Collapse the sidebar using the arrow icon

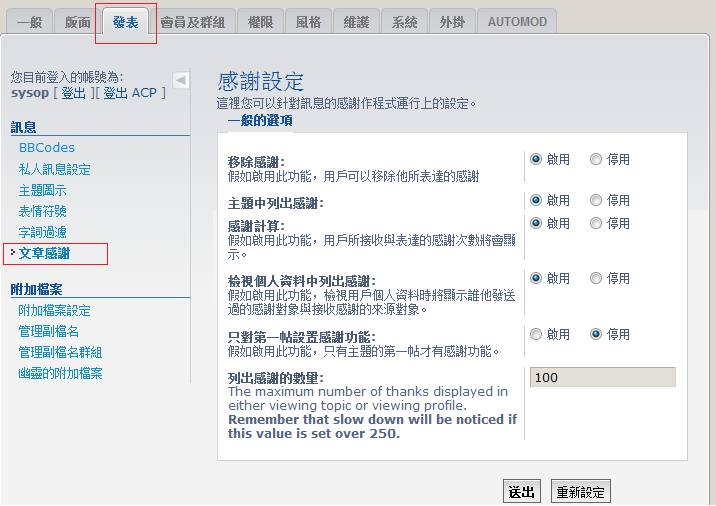pyautogui.click(x=181, y=80)
